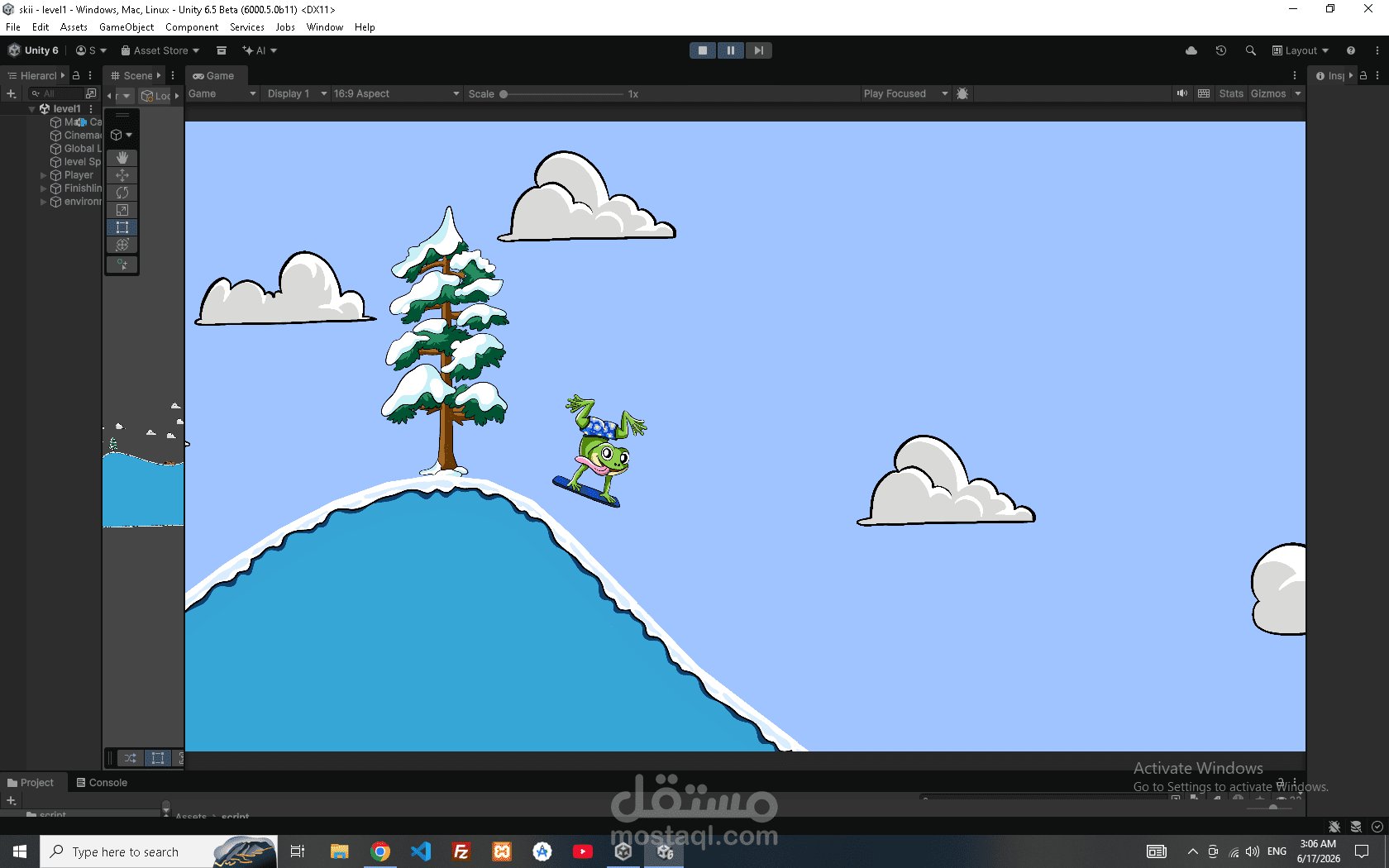Expand the Finishline object in Hierarchy
Image resolution: width=1389 pixels, height=868 pixels.
(43, 188)
